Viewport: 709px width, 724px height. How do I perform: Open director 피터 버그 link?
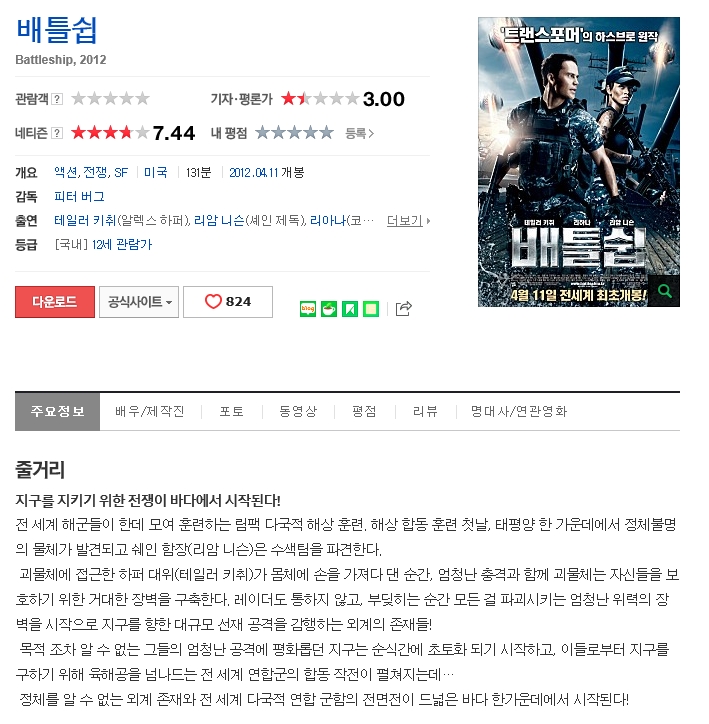pos(79,197)
